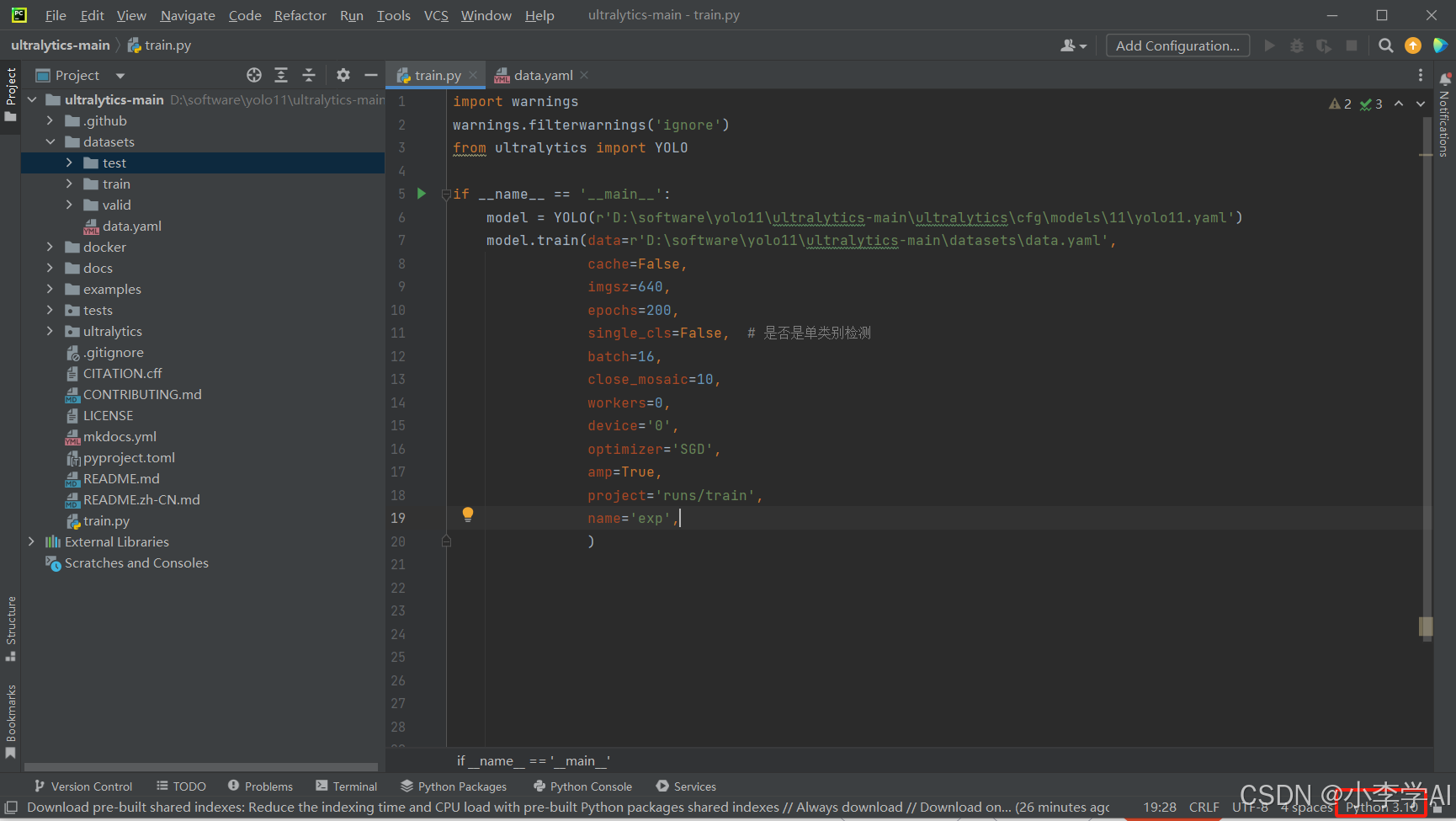Open the Services tool window

(686, 786)
